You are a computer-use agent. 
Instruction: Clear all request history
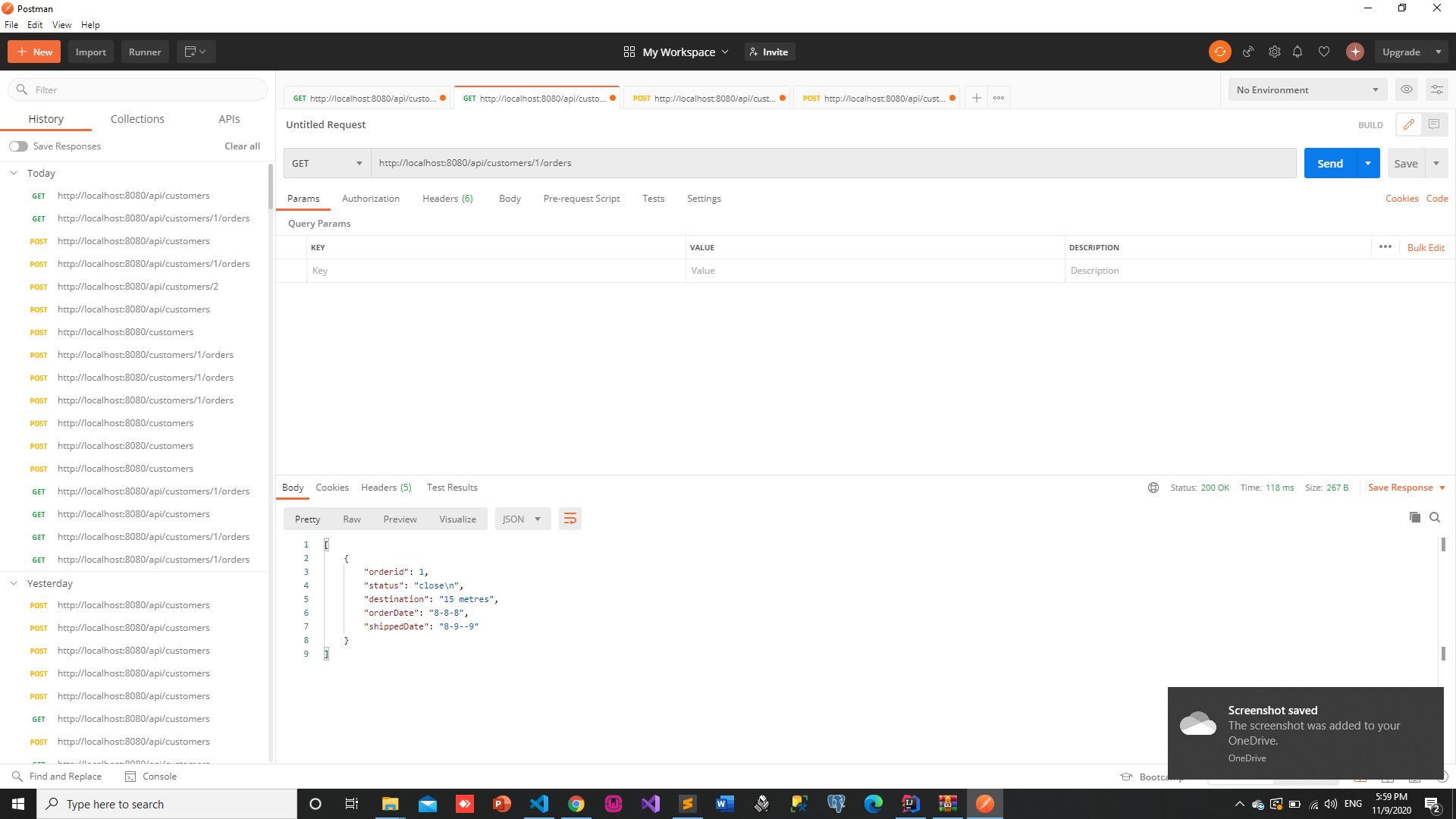point(241,146)
